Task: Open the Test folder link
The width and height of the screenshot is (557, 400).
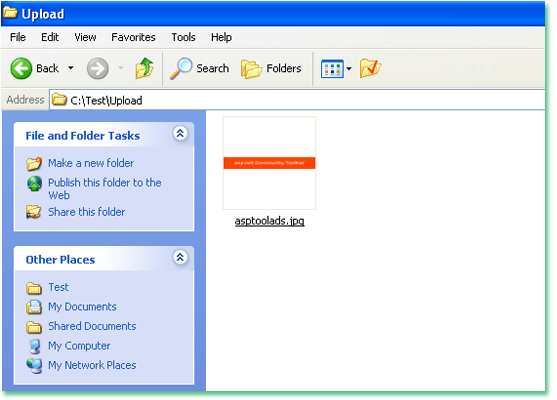Action: (x=58, y=287)
